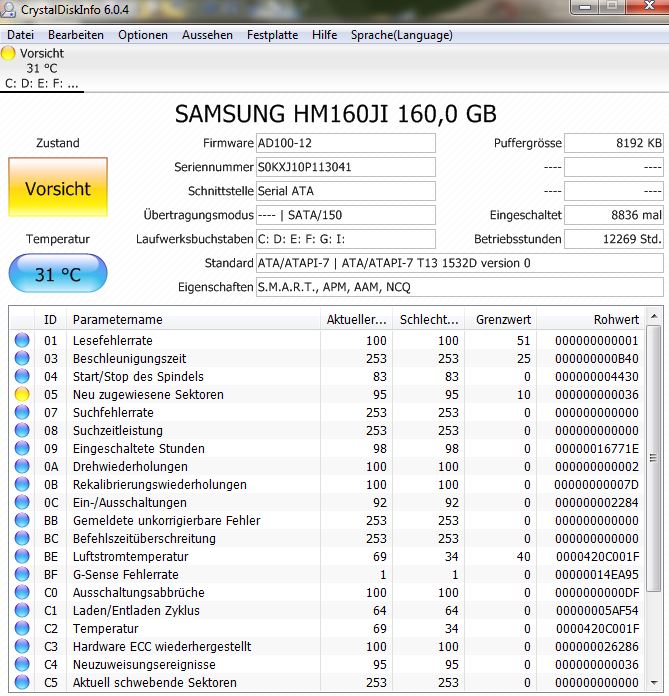Click the Standard field ATA/ATAPI-7
Image resolution: width=669 pixels, height=696 pixels.
[x=460, y=263]
